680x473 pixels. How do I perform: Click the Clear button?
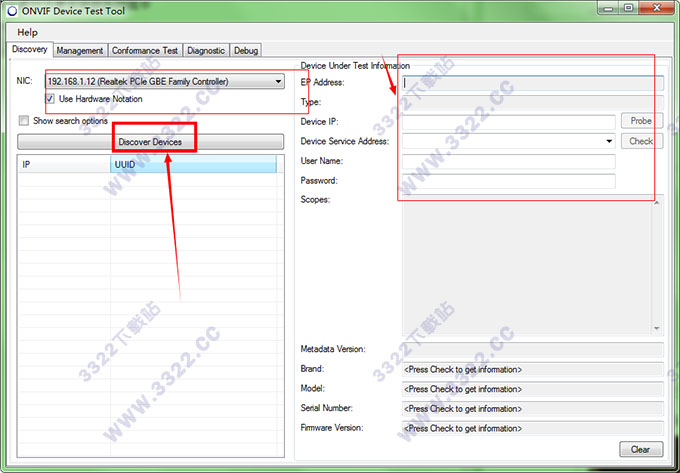pos(641,449)
